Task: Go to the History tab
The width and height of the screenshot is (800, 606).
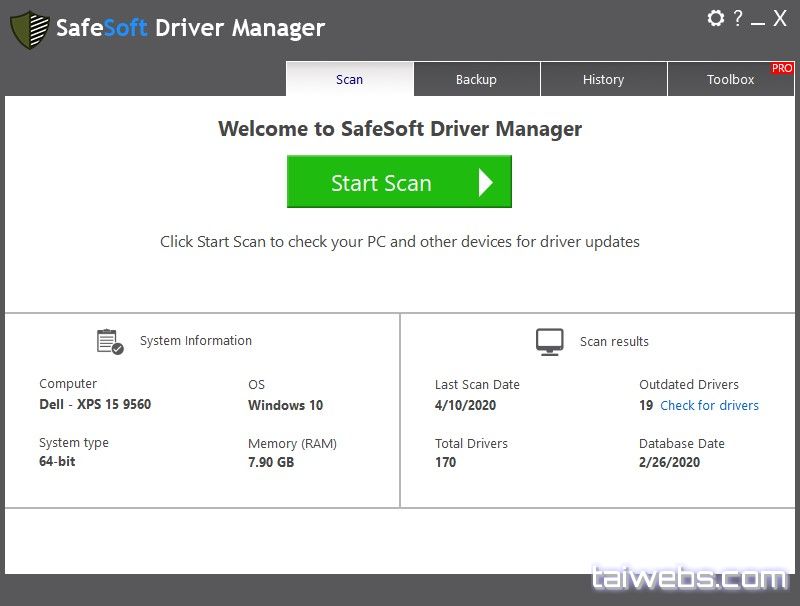Action: click(603, 79)
